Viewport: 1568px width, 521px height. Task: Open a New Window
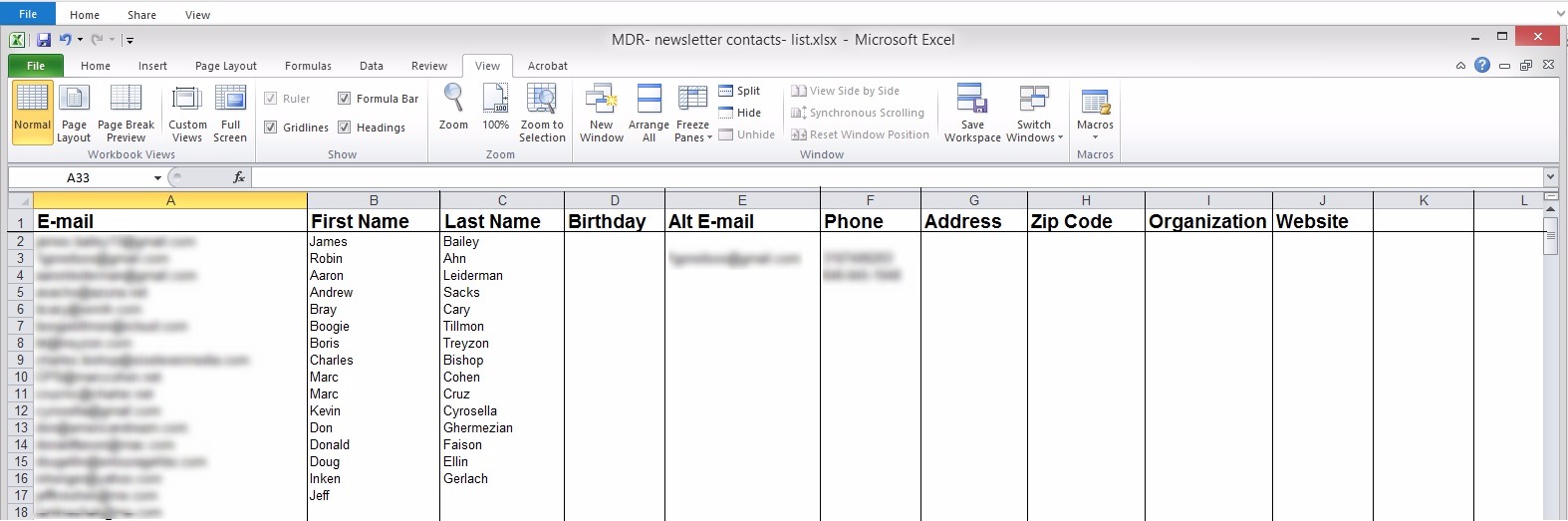(602, 113)
